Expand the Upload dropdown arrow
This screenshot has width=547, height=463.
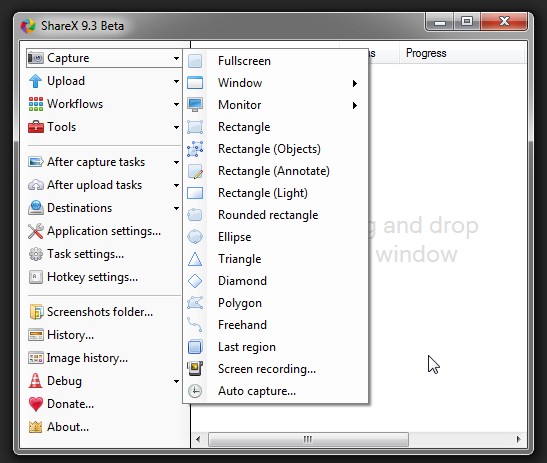[177, 81]
